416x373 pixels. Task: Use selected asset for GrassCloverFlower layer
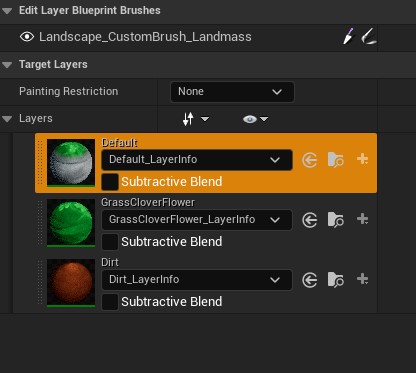(310, 220)
